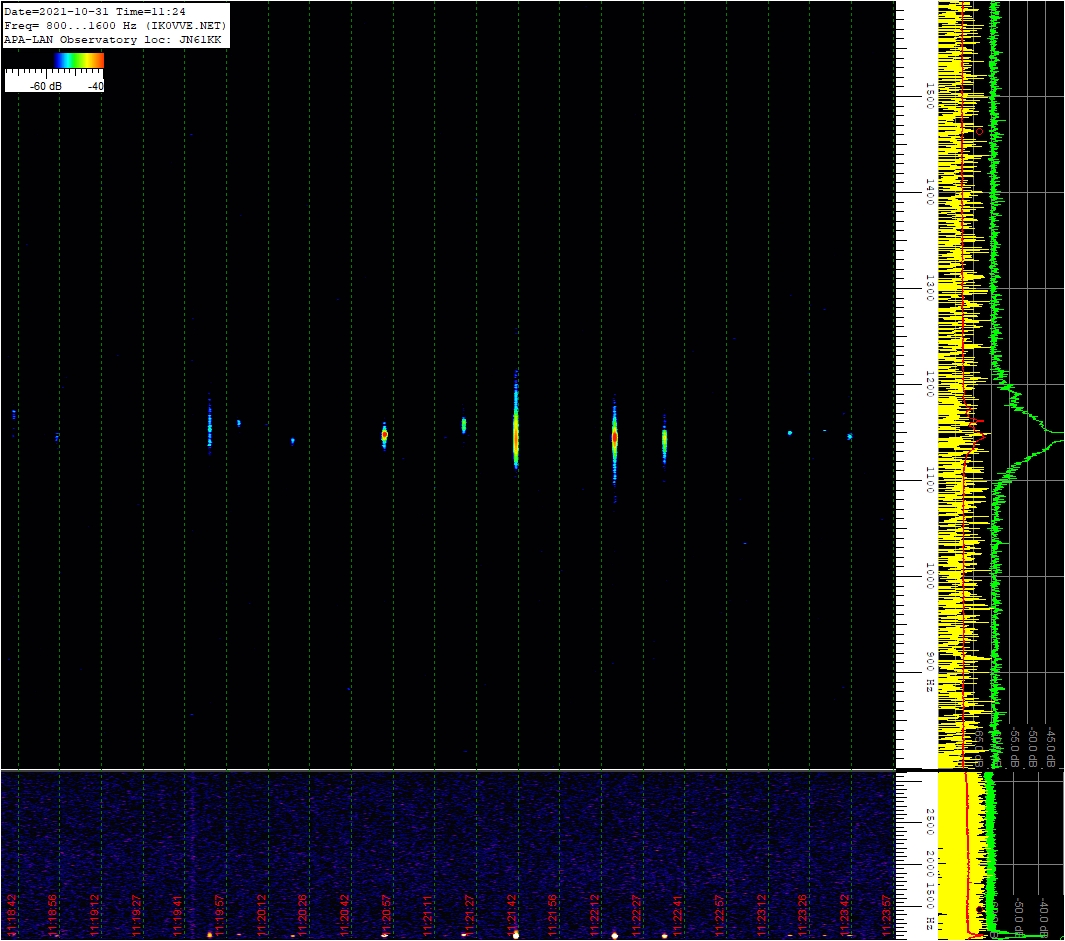Click the 11:20:26 time label
This screenshot has width=1065, height=941.
click(x=303, y=915)
